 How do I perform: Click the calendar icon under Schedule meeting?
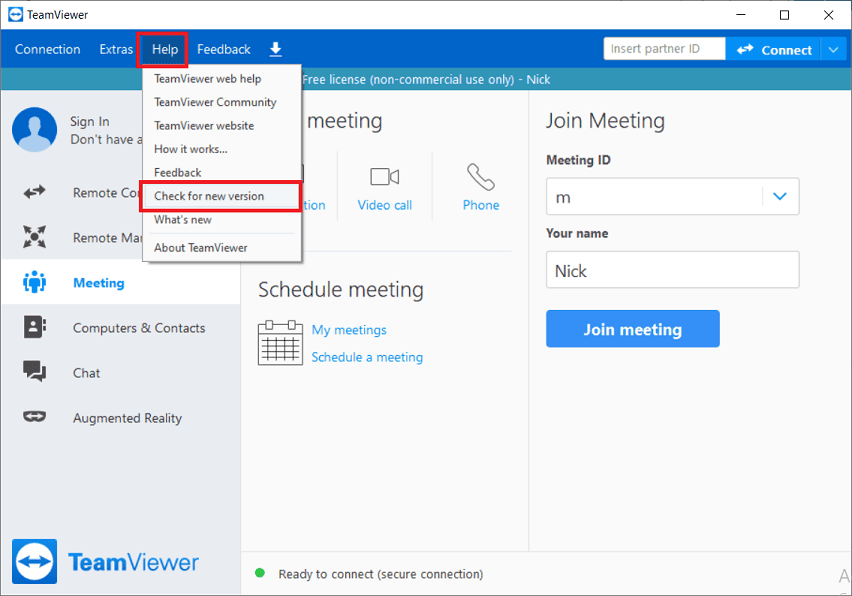click(x=280, y=343)
